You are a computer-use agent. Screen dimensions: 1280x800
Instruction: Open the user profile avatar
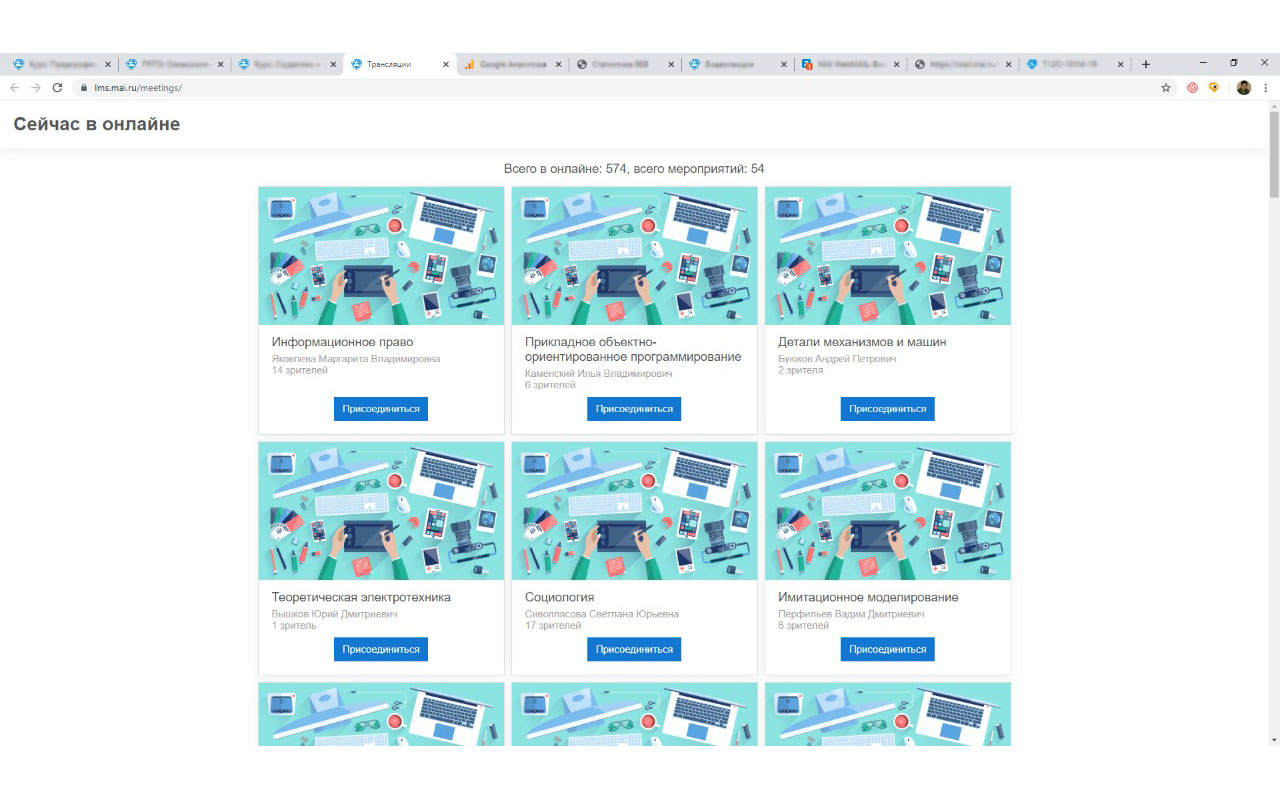[x=1244, y=88]
